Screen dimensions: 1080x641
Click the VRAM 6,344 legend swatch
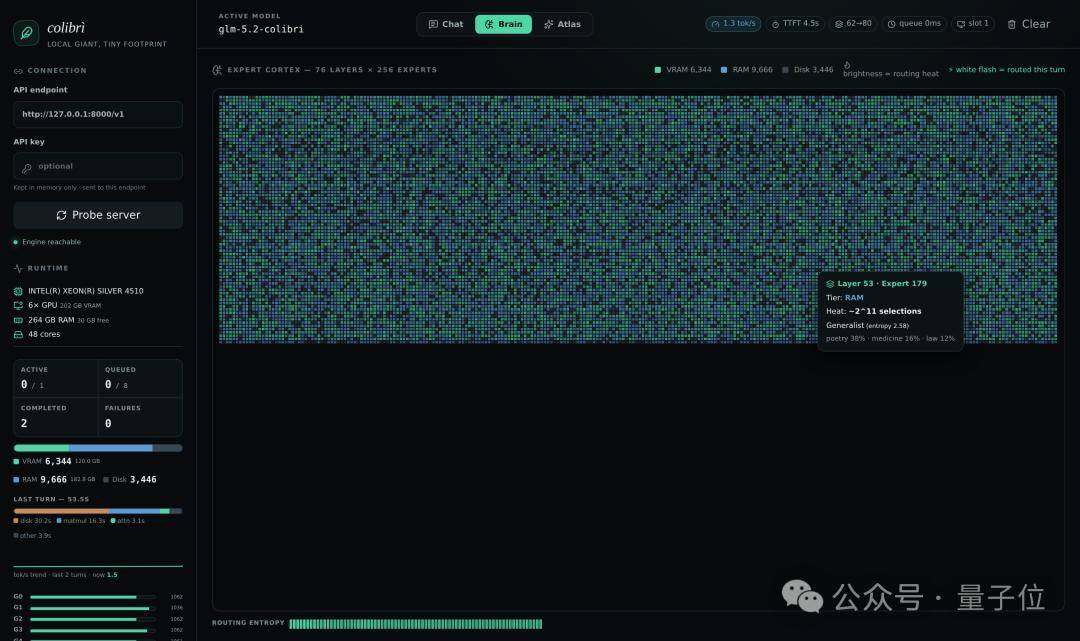pyautogui.click(x=658, y=70)
